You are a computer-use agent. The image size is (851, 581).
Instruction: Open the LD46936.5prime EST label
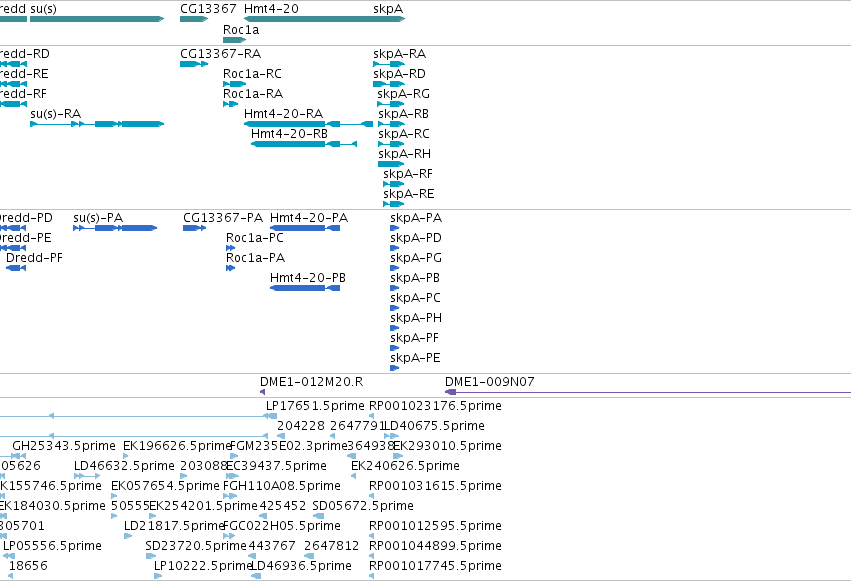pyautogui.click(x=301, y=566)
